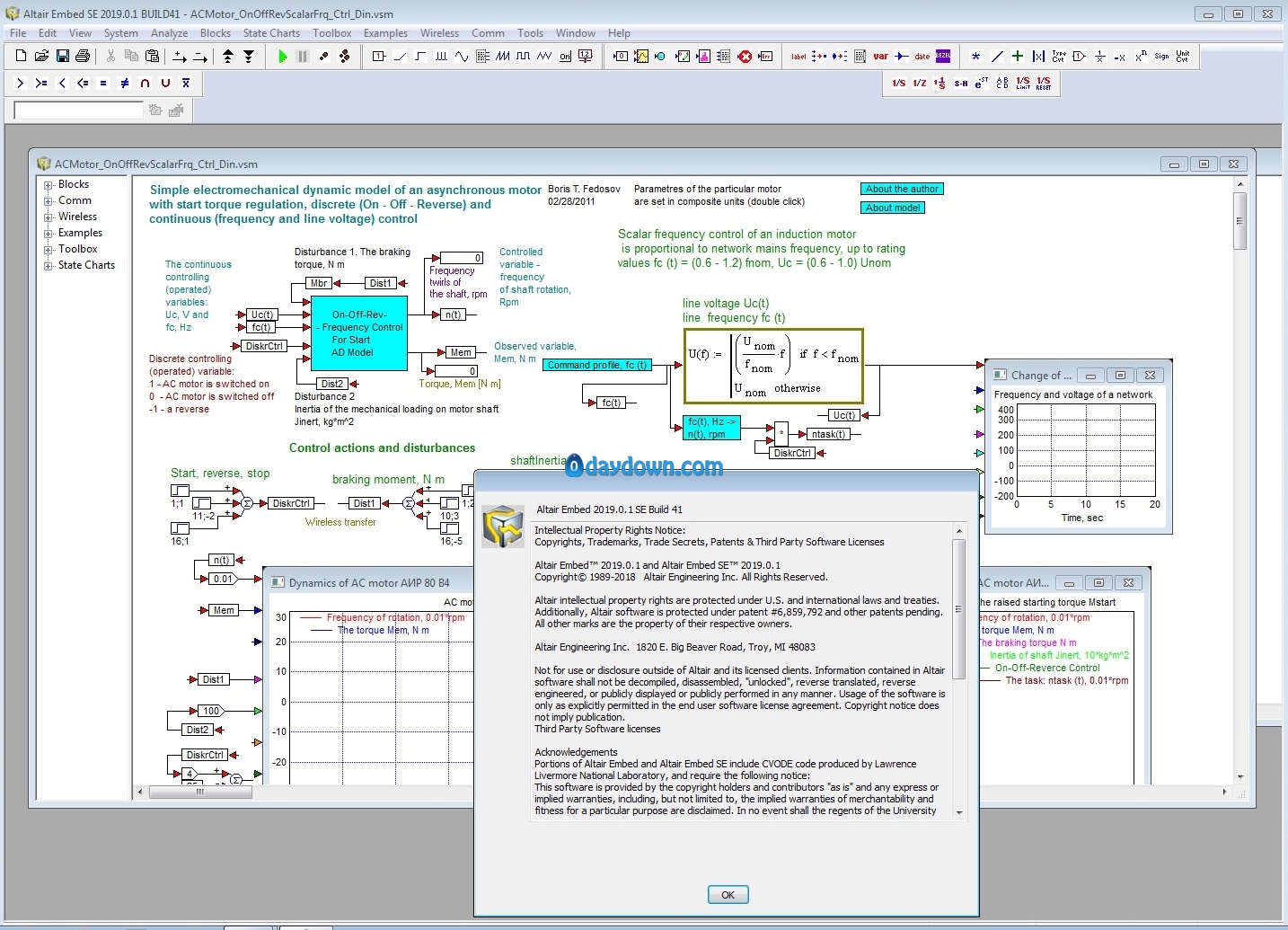Click the About model button
This screenshot has width=1288, height=930.
(x=893, y=208)
